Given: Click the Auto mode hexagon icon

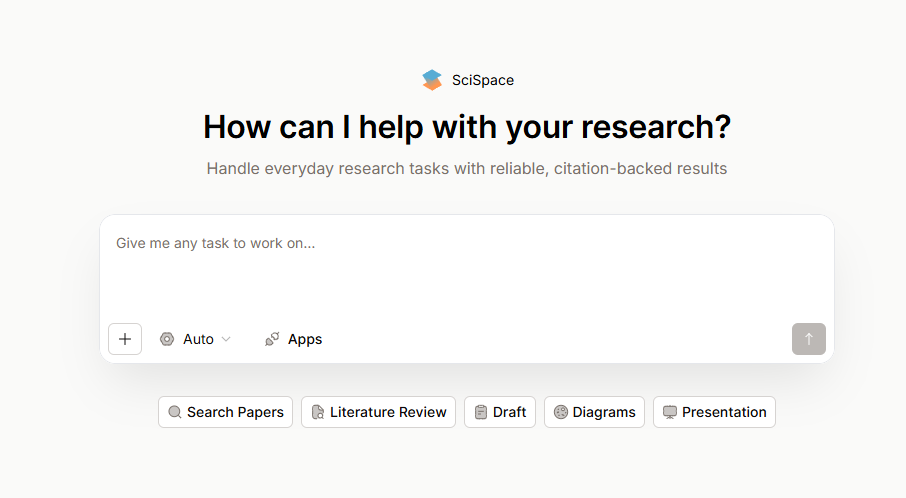Looking at the screenshot, I should tap(167, 339).
